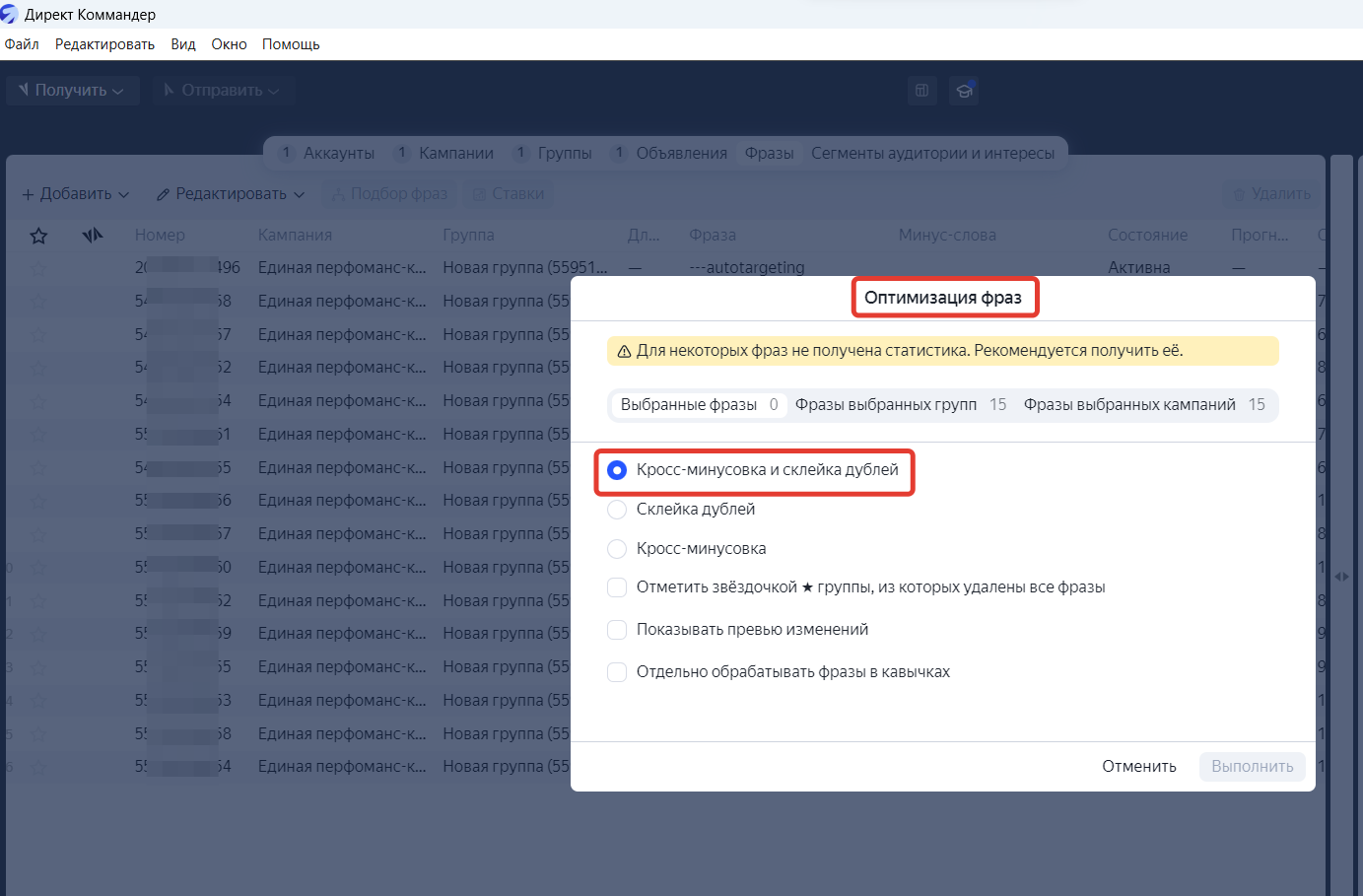Image resolution: width=1363 pixels, height=896 pixels.
Task: Star the autotargeting phrase row
Action: click(x=38, y=268)
